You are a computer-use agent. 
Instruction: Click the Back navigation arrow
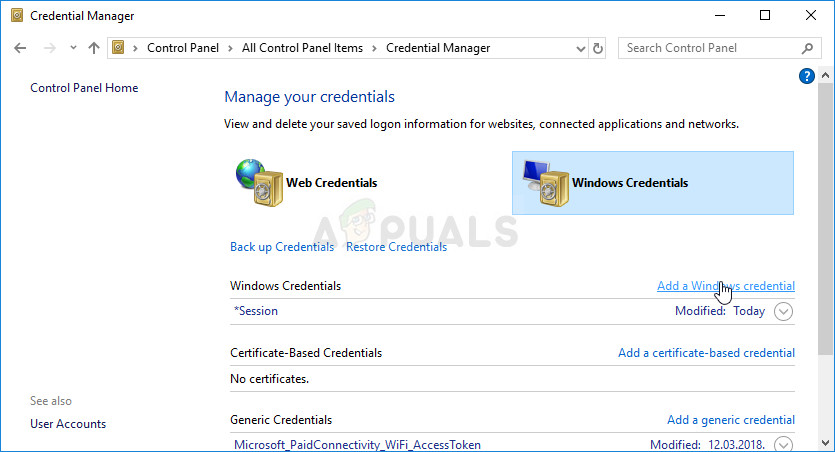pyautogui.click(x=20, y=48)
